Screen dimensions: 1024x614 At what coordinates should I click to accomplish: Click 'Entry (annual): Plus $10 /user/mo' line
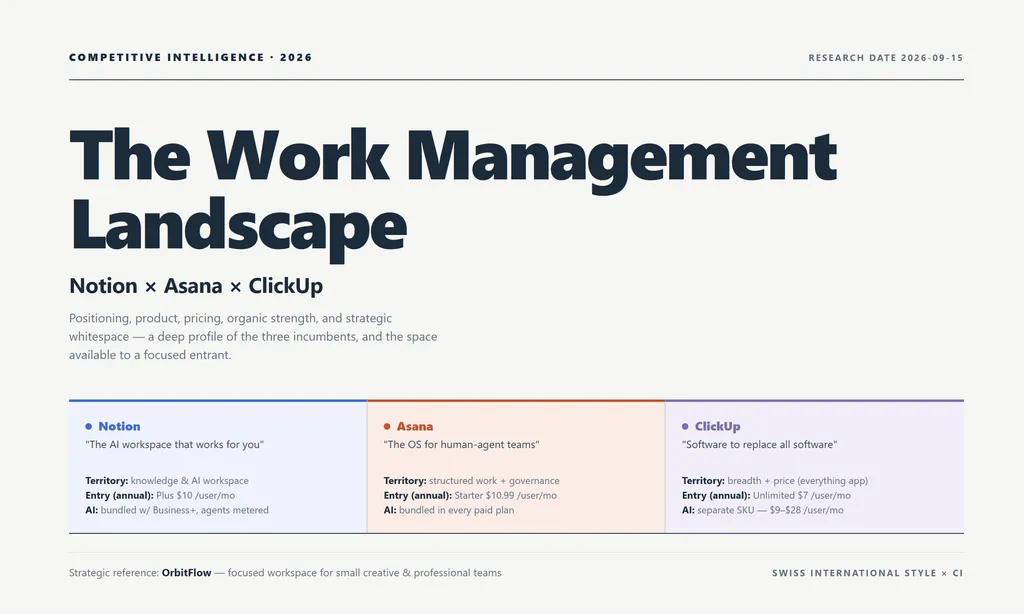(x=160, y=496)
